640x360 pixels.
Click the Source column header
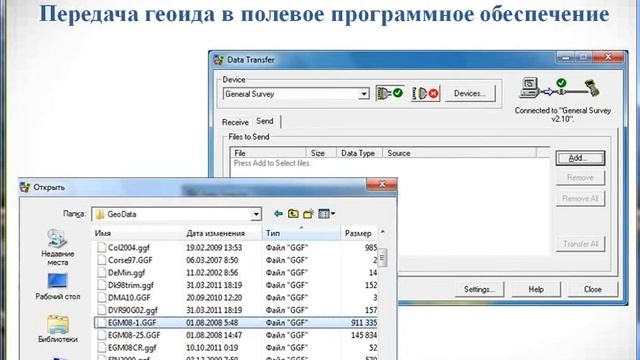point(459,153)
